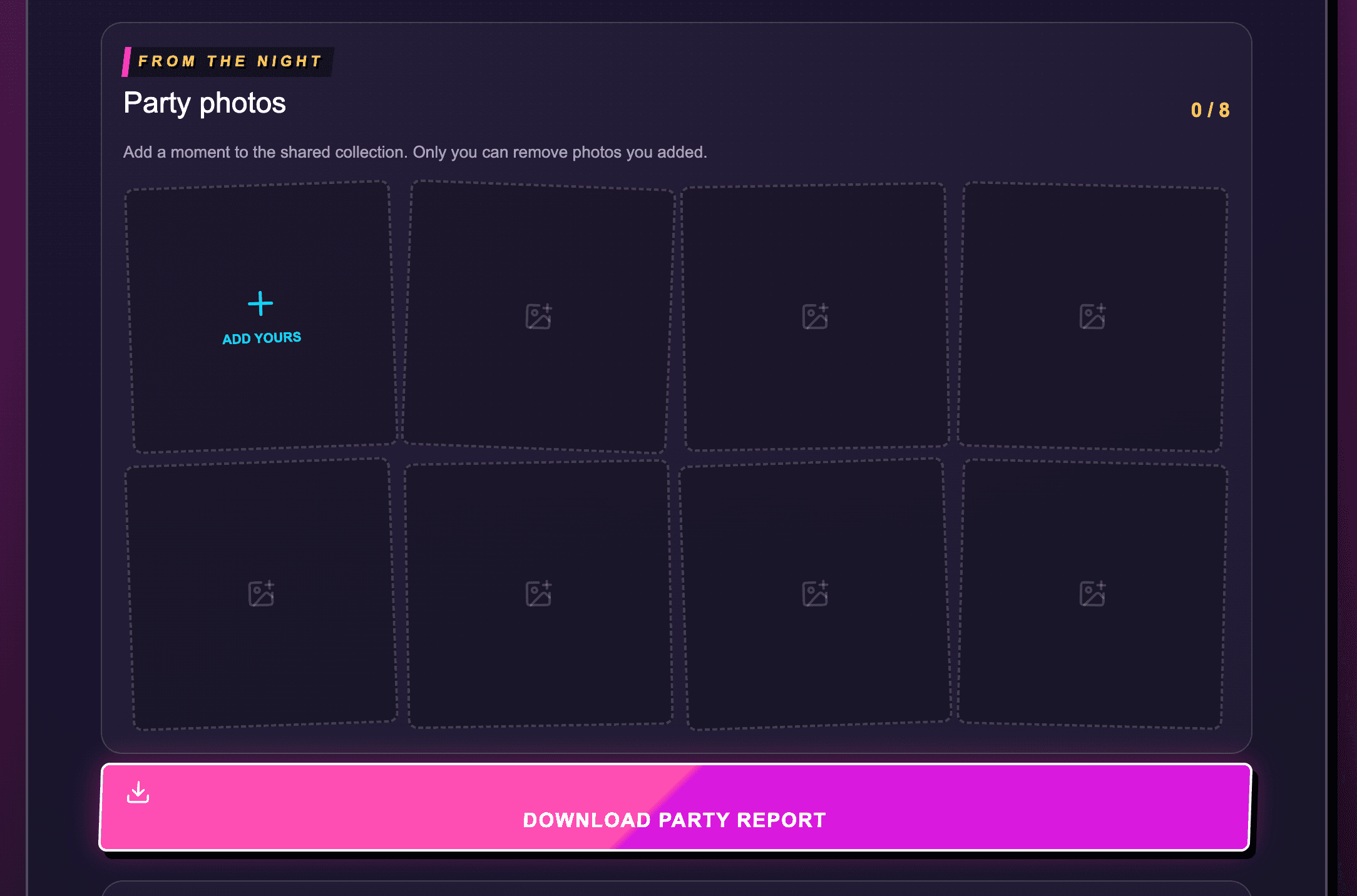
Task: Click the image icon in the bottom row's second slot
Action: coord(538,594)
